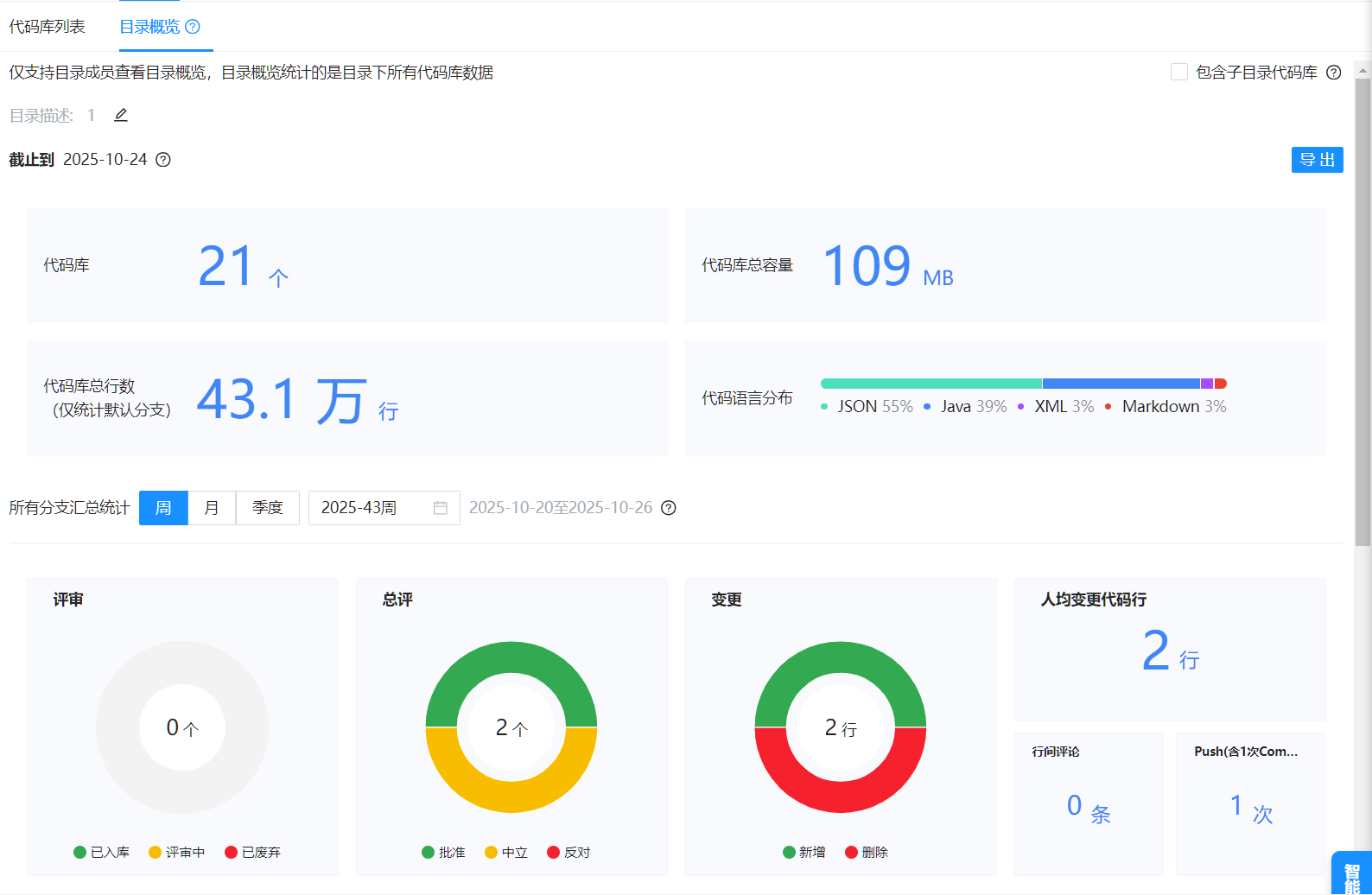The width and height of the screenshot is (1372, 895).
Task: Click help icon after the date range
Action: [x=668, y=508]
